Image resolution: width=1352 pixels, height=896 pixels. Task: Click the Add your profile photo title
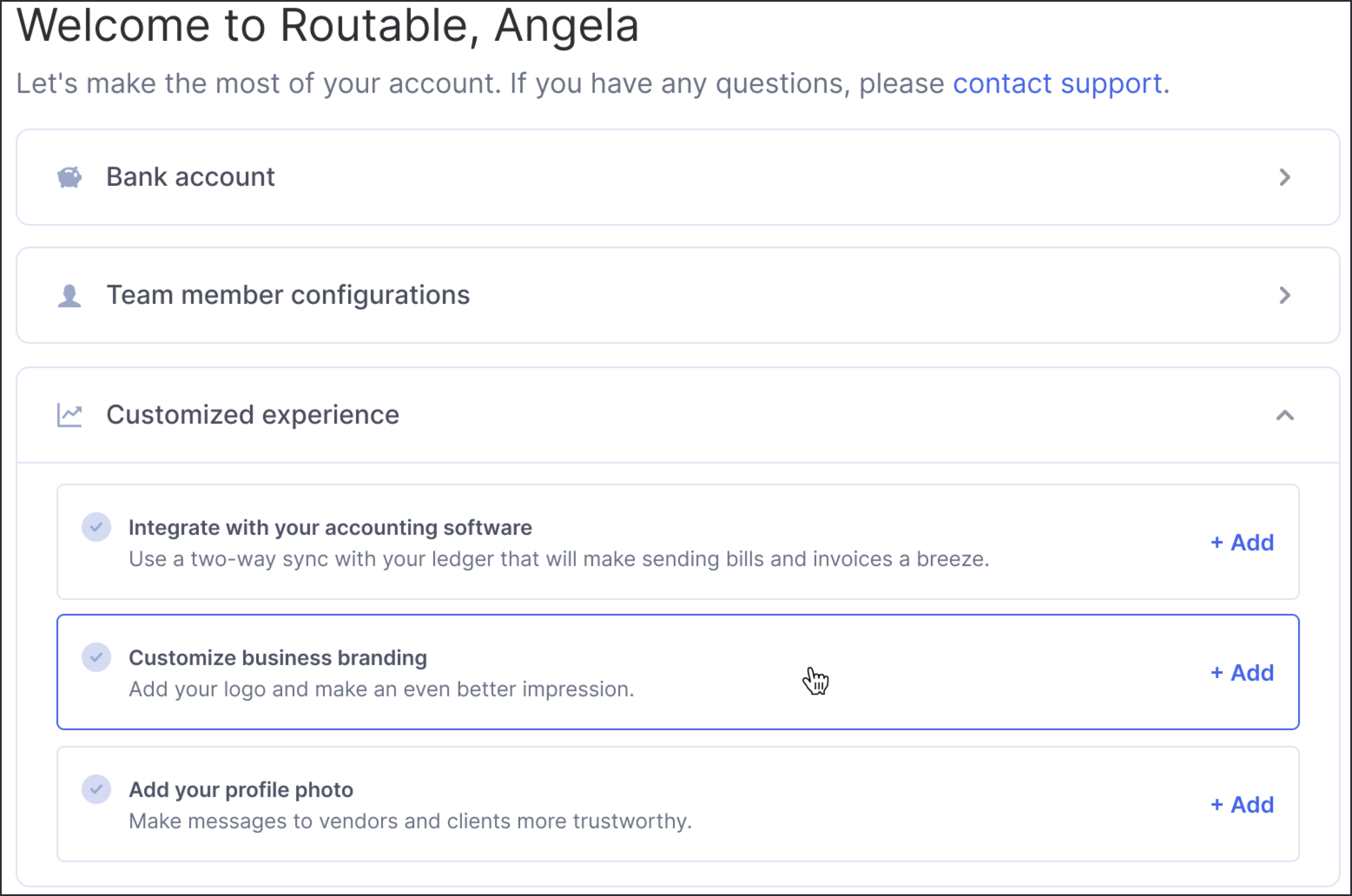pos(241,790)
